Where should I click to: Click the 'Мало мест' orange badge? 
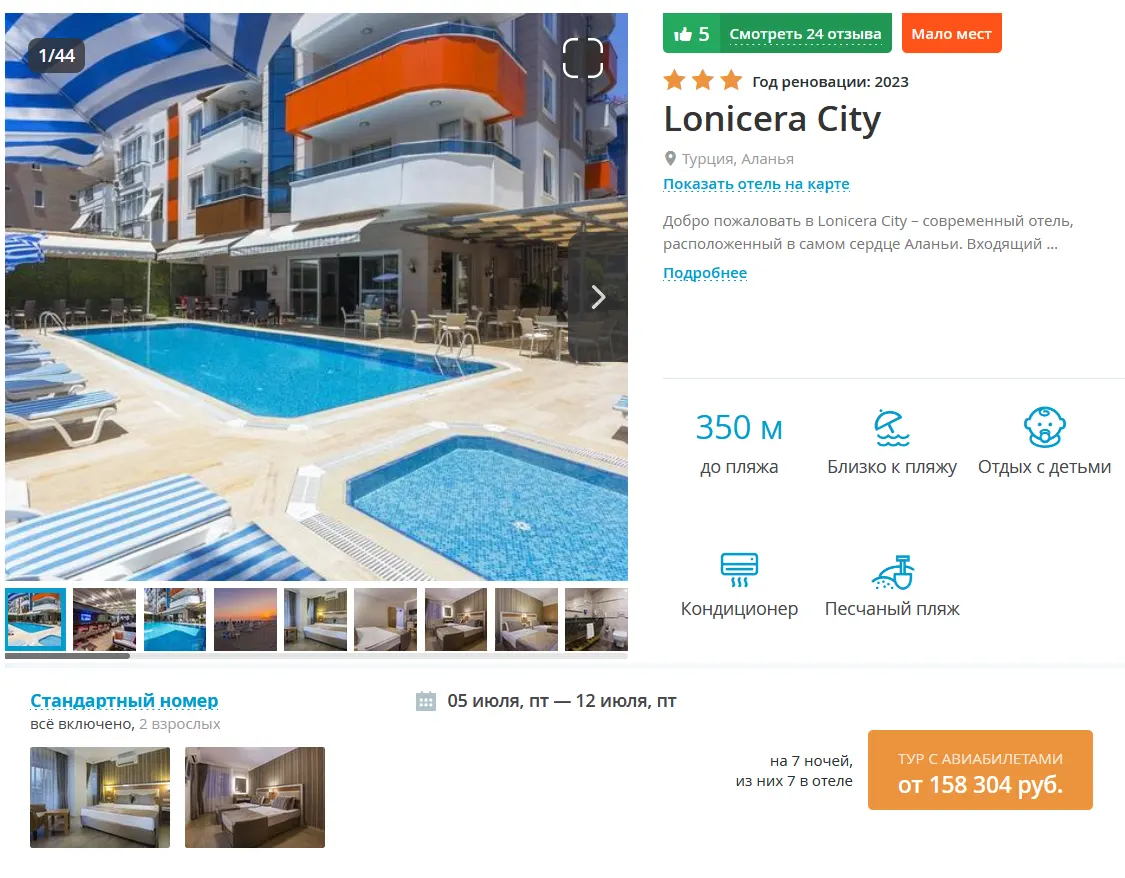951,34
